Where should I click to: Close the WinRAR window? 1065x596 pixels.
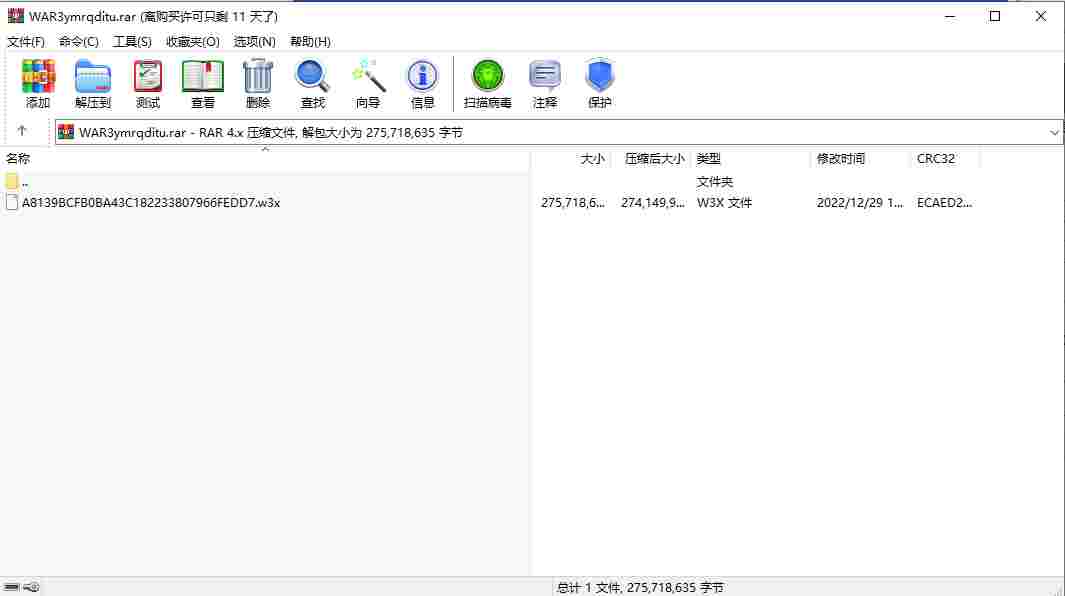click(x=1041, y=16)
